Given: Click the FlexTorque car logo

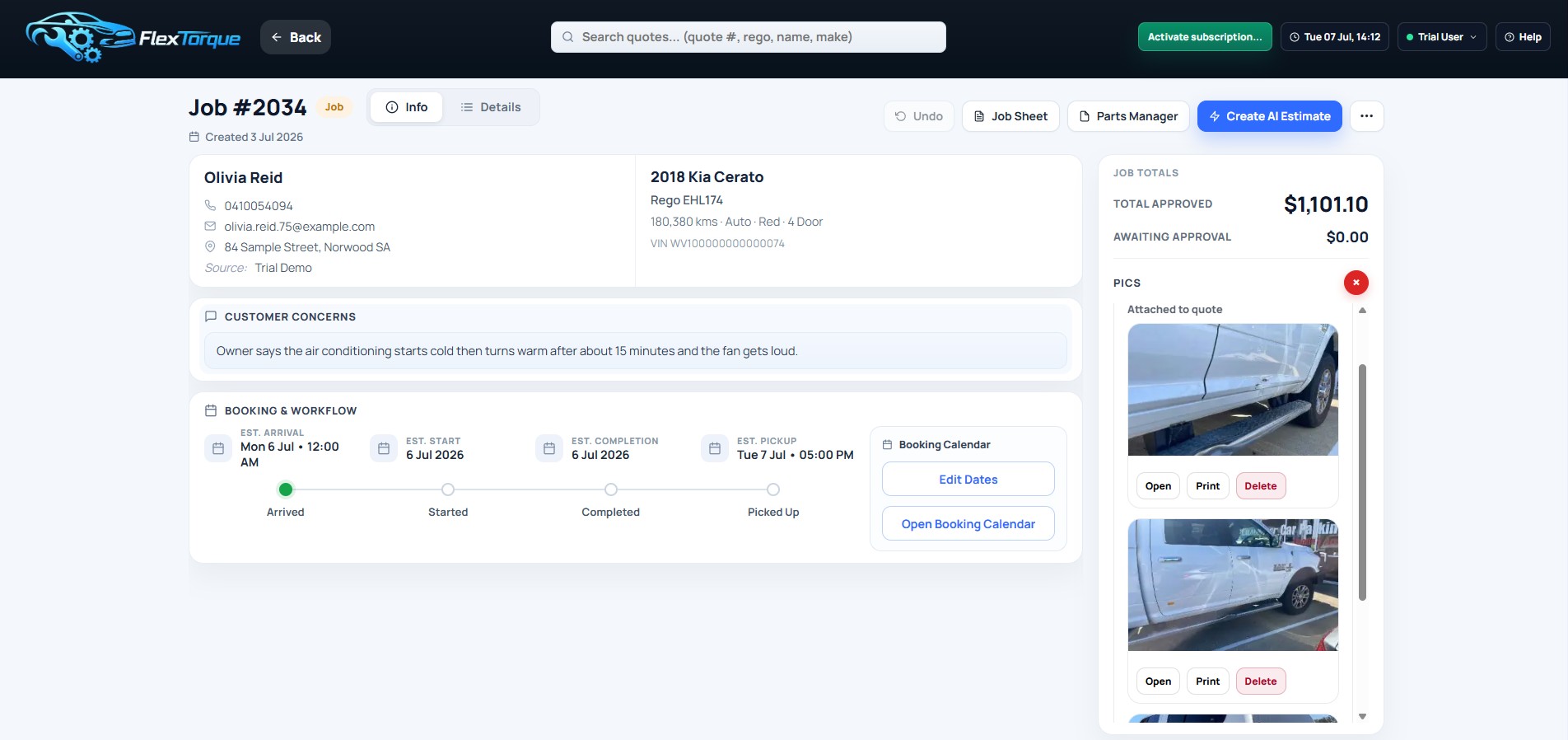Looking at the screenshot, I should click(133, 37).
